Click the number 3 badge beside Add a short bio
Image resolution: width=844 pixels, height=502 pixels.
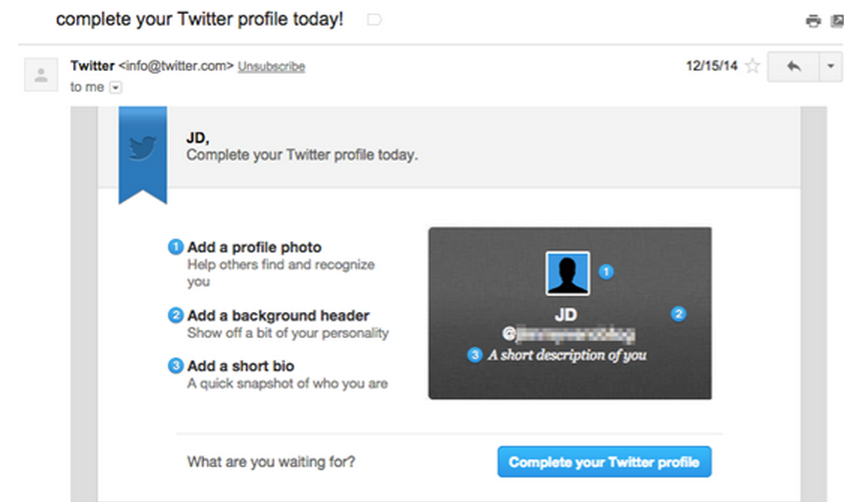(176, 366)
